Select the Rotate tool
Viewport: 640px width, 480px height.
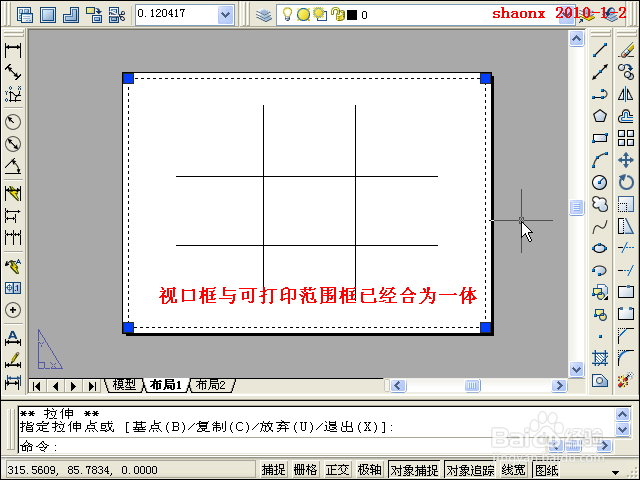click(x=626, y=182)
